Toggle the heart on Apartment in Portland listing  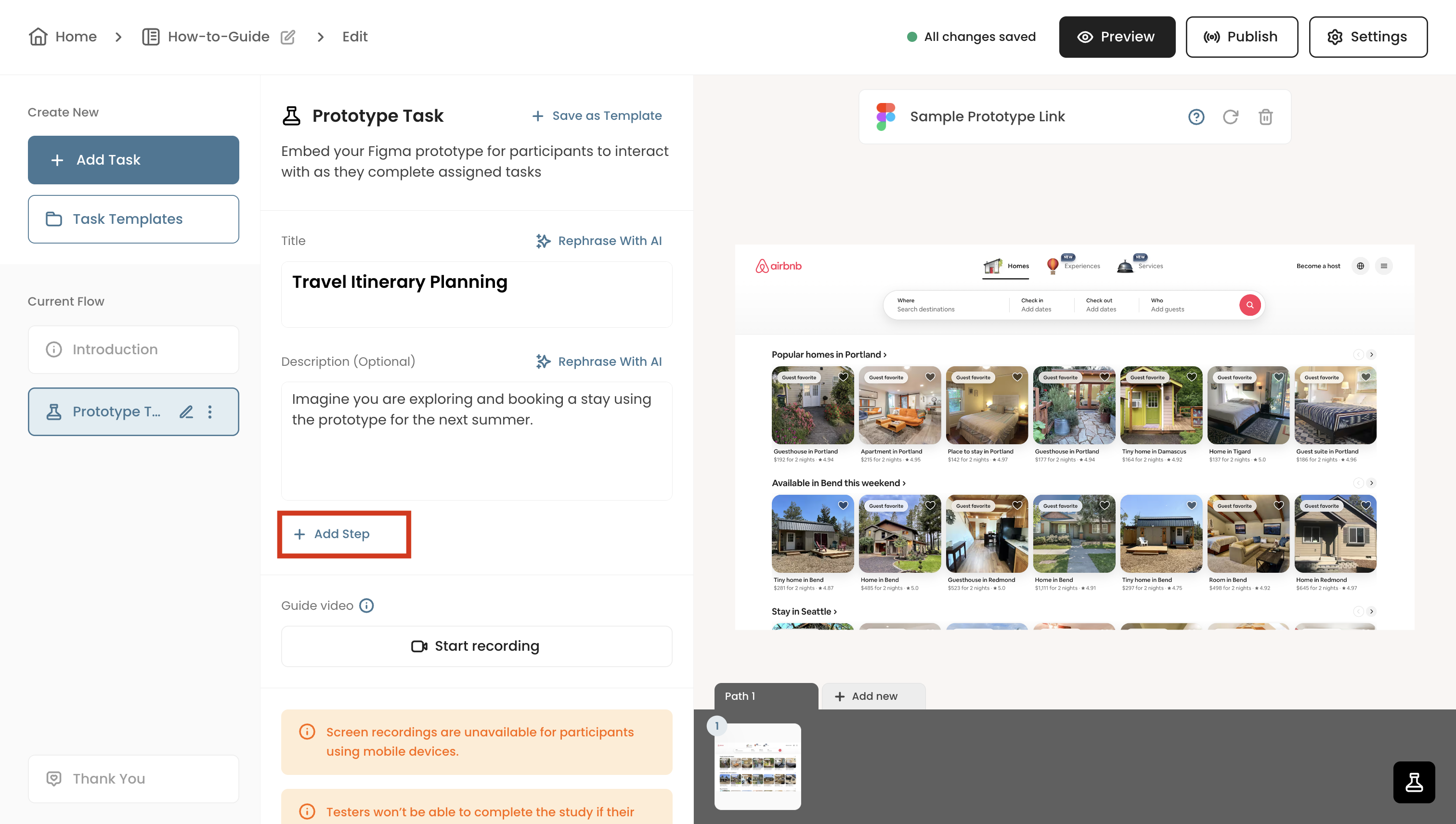[930, 377]
